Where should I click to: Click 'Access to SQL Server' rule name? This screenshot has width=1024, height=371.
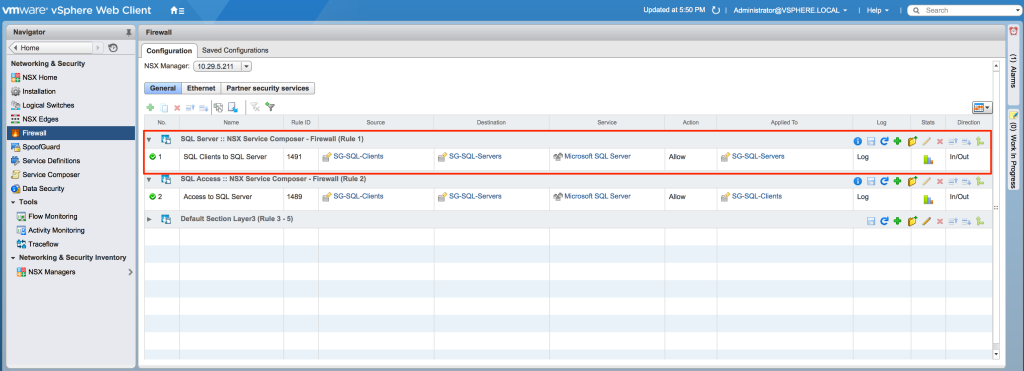216,197
